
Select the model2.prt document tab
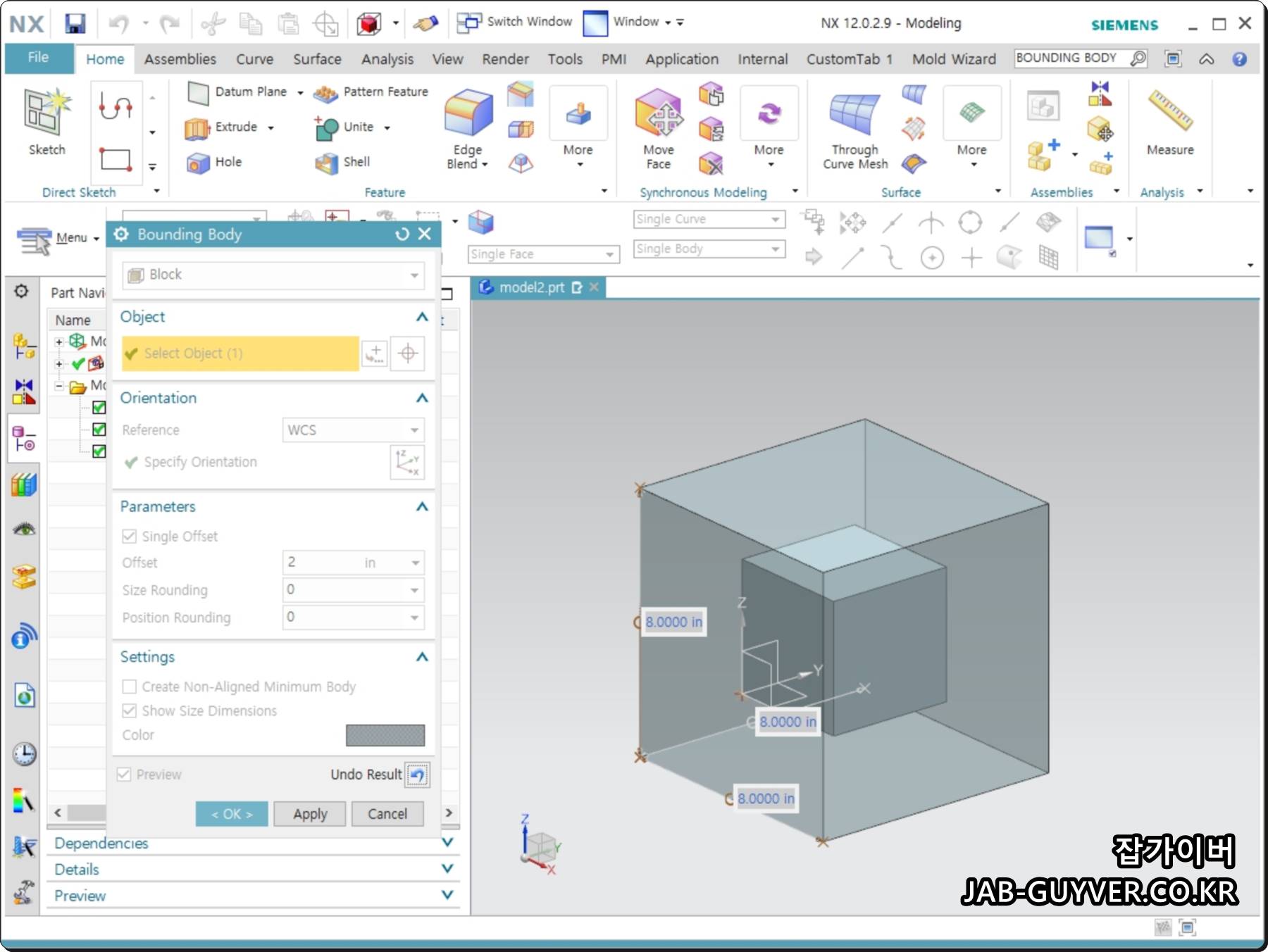tap(531, 287)
